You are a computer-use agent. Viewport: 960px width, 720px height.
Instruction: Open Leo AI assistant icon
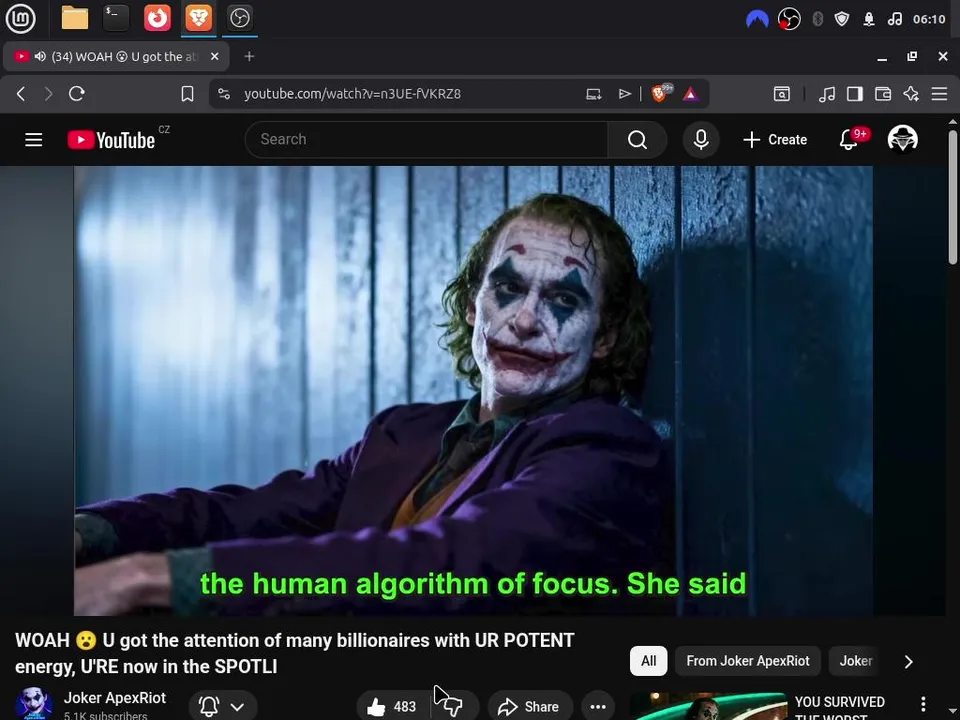911,94
